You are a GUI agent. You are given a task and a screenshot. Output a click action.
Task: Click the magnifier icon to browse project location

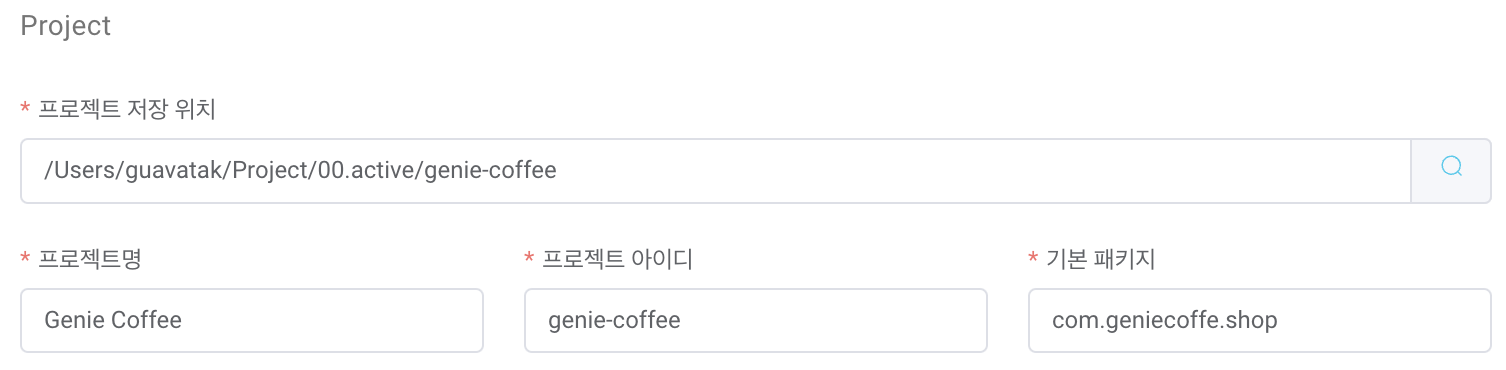pyautogui.click(x=1451, y=167)
